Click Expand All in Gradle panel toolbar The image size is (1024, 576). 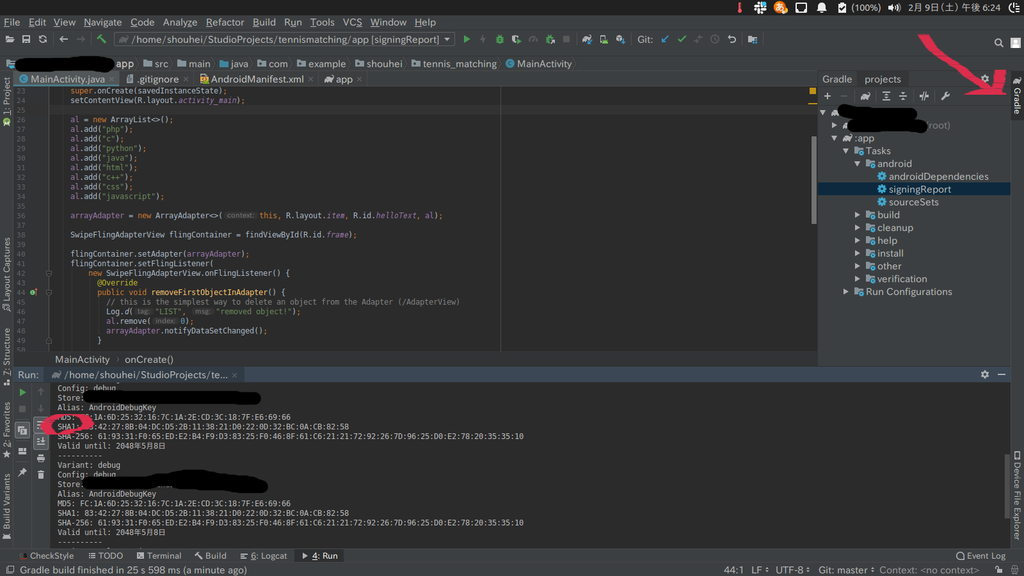coord(886,96)
